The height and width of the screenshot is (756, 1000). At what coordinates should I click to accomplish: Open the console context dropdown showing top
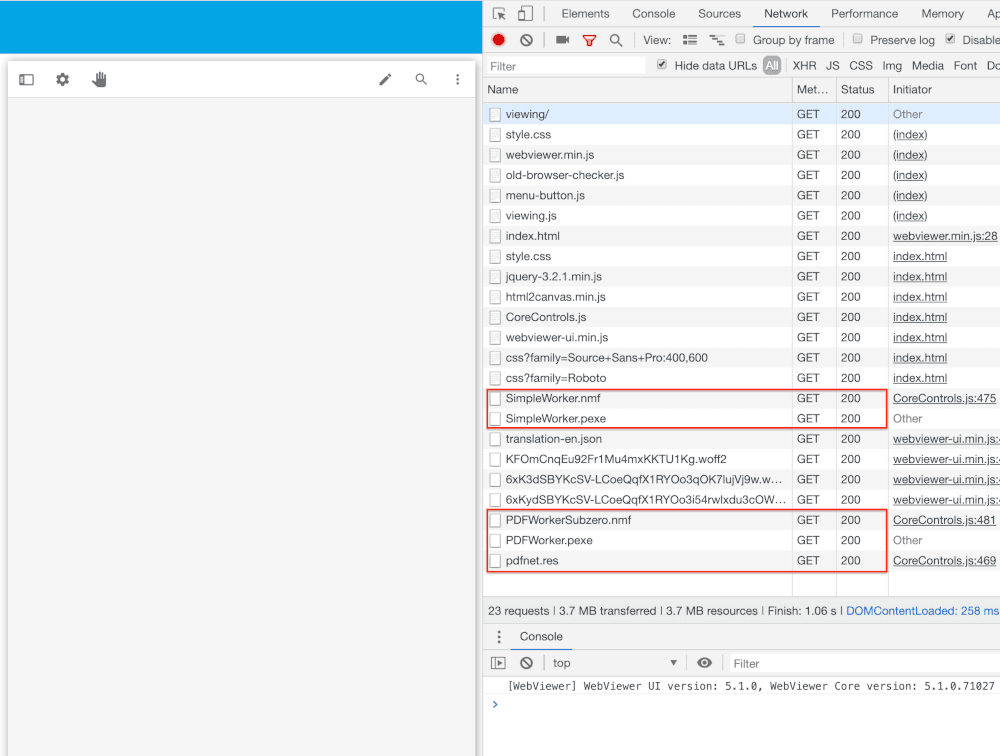[x=615, y=663]
